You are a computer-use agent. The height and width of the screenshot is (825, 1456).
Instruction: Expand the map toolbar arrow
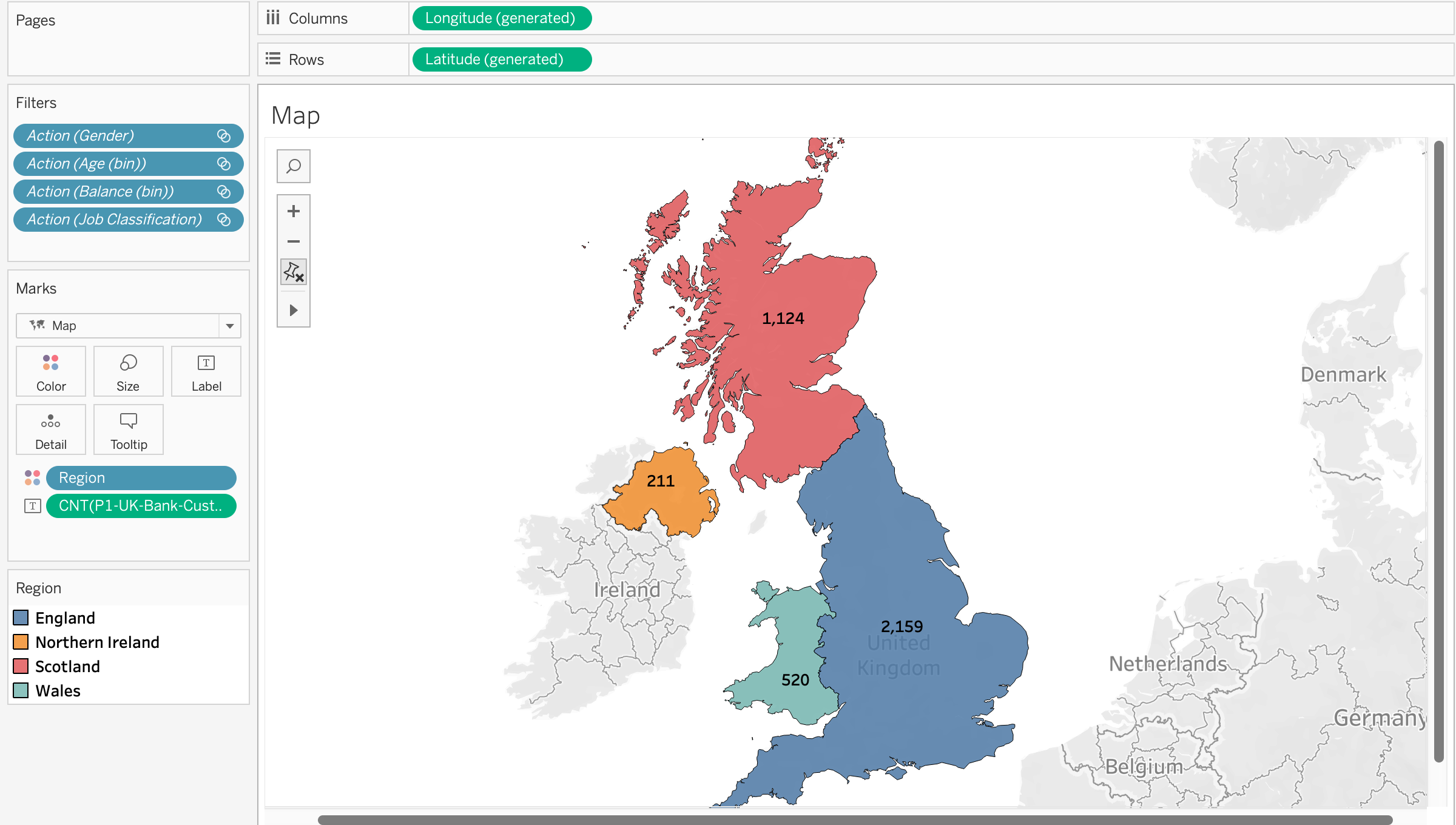pos(293,310)
